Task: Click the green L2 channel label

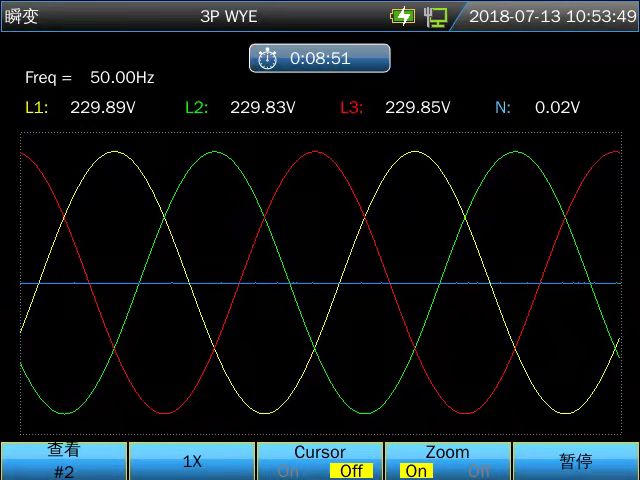Action: (x=197, y=107)
